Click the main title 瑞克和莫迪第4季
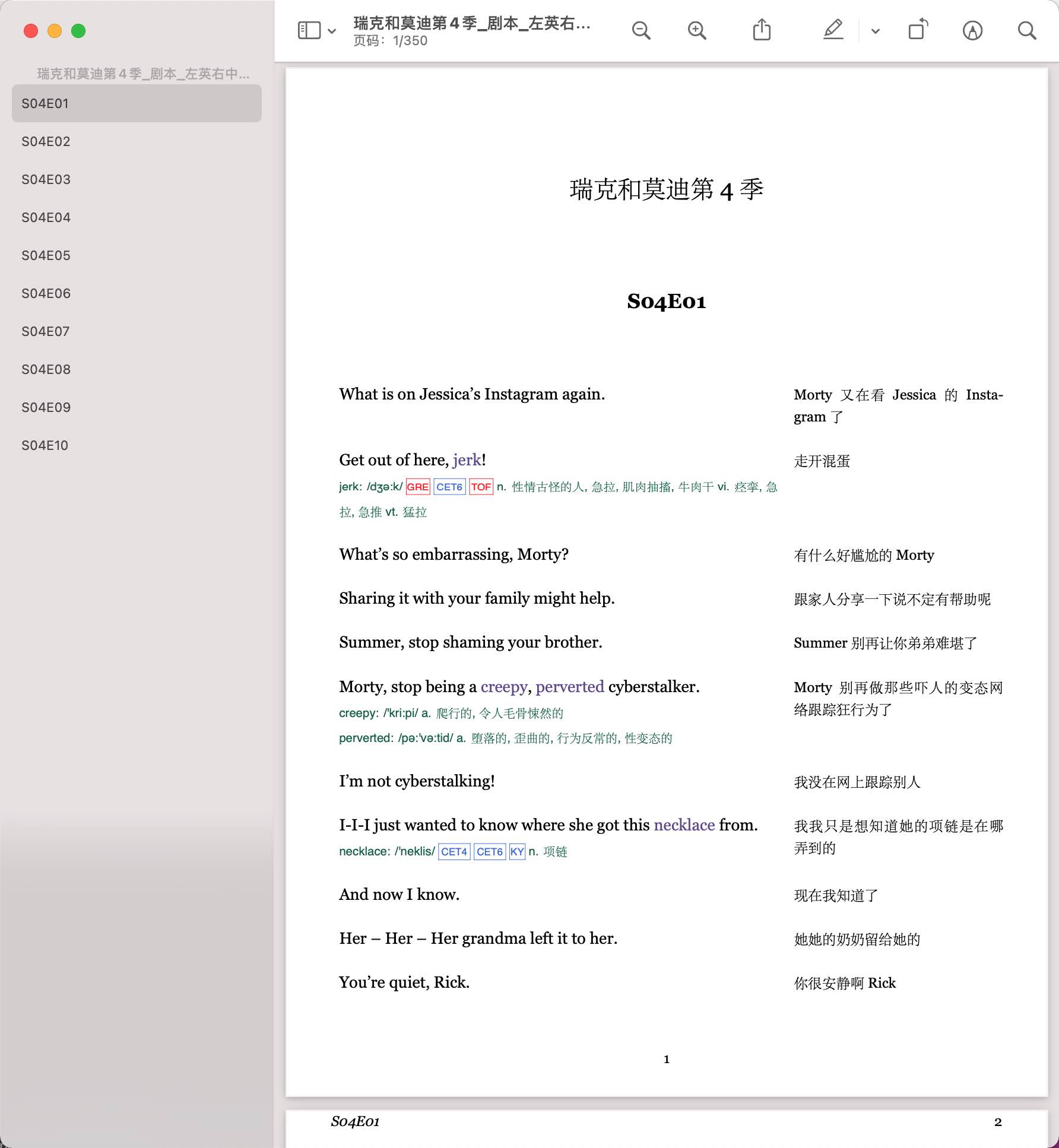The image size is (1059, 1148). tap(667, 190)
